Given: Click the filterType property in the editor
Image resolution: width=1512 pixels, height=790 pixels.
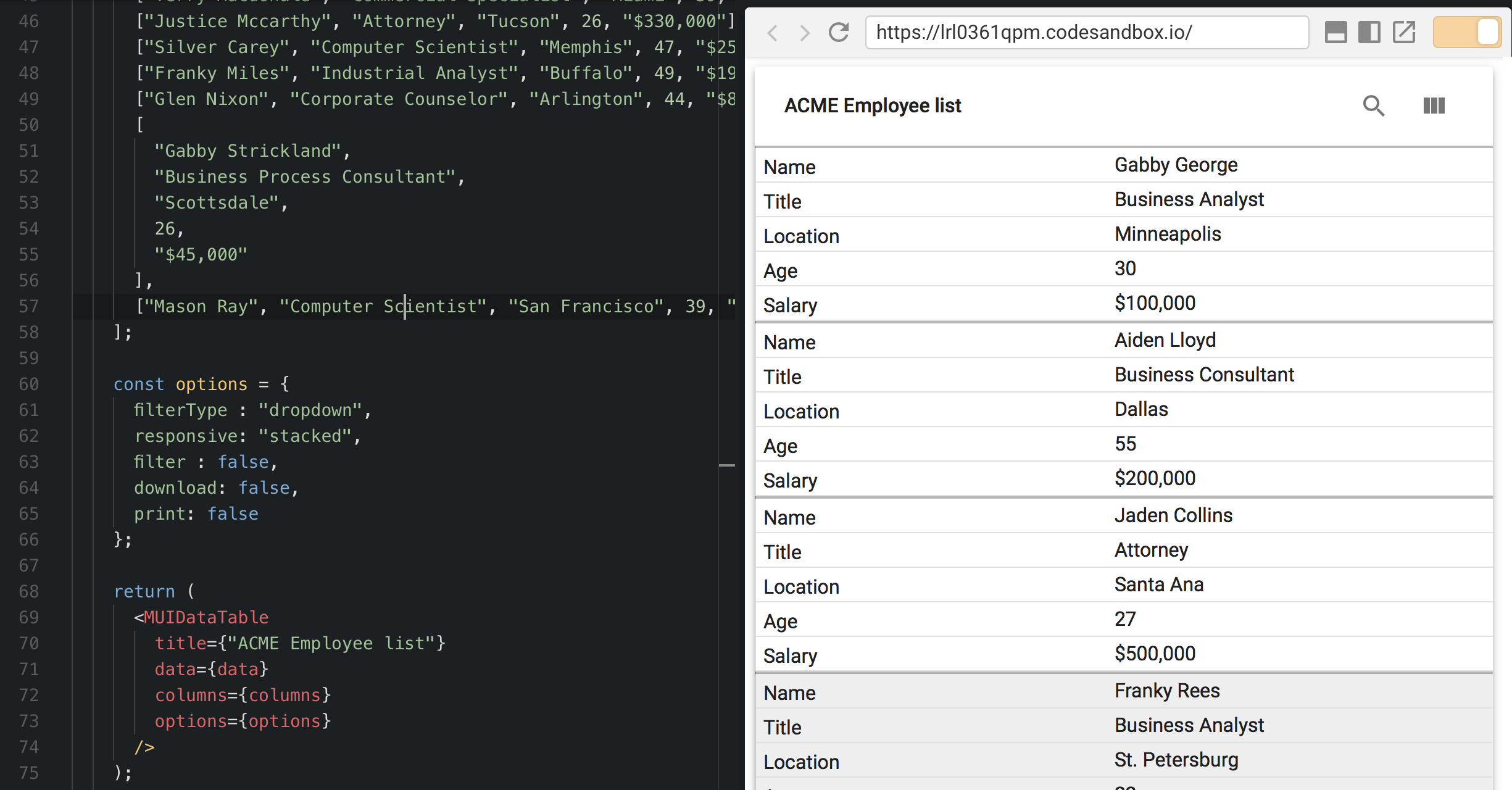Looking at the screenshot, I should pos(180,409).
